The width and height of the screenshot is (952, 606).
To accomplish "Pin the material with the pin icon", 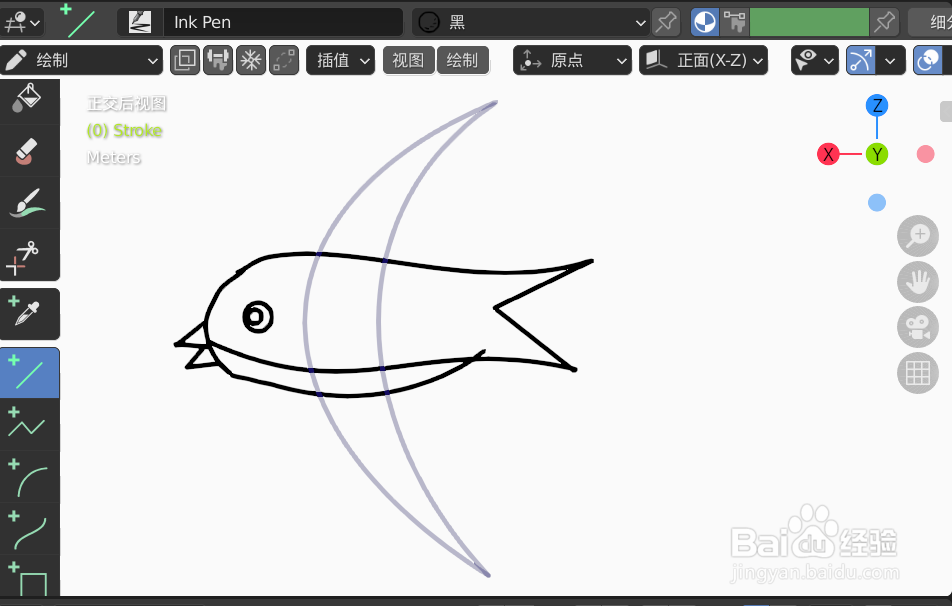I will pyautogui.click(x=665, y=21).
